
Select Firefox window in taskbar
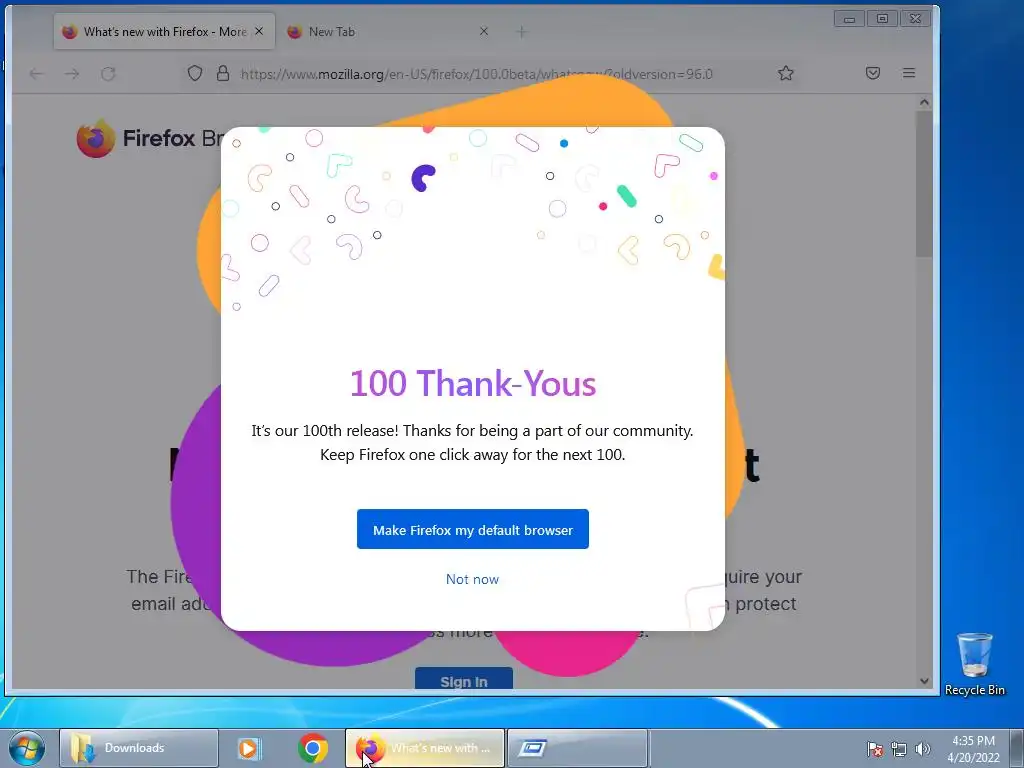(424, 748)
